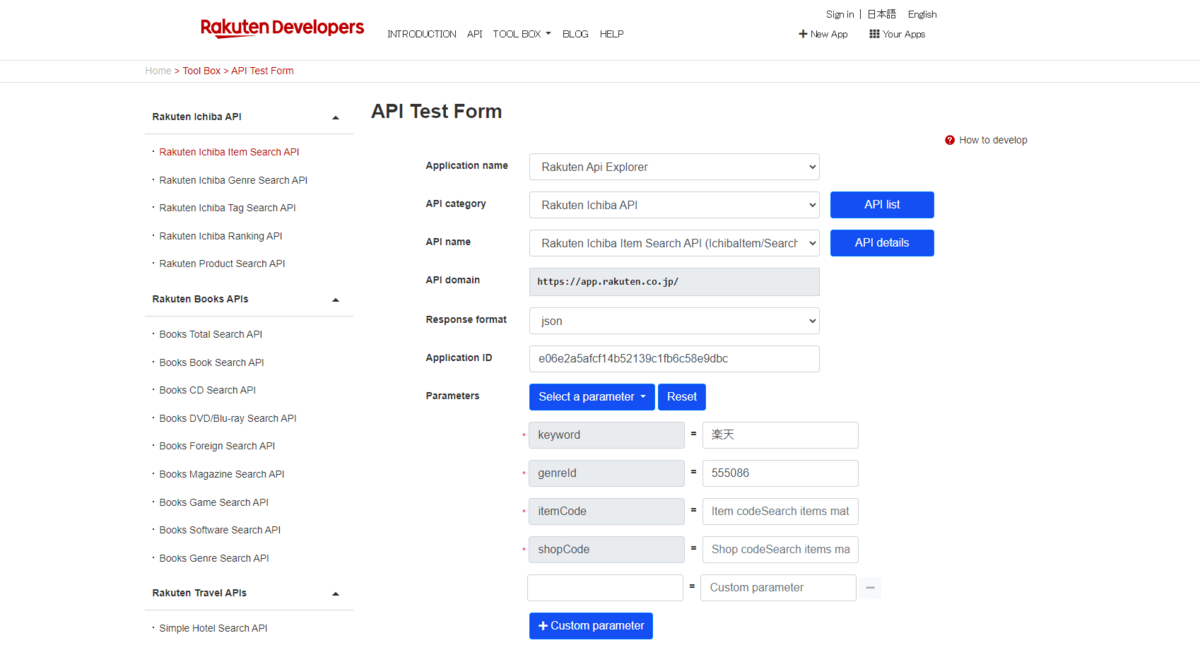
Task: Open the API name dropdown
Action: pyautogui.click(x=674, y=243)
